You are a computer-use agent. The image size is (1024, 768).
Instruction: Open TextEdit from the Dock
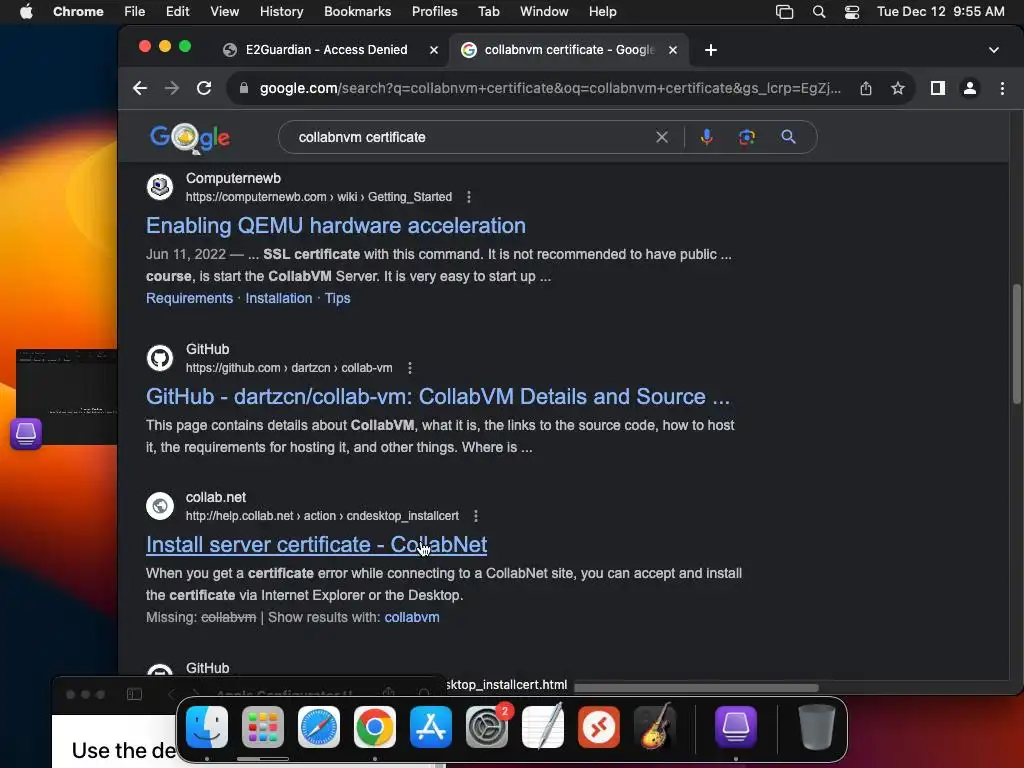(x=543, y=727)
